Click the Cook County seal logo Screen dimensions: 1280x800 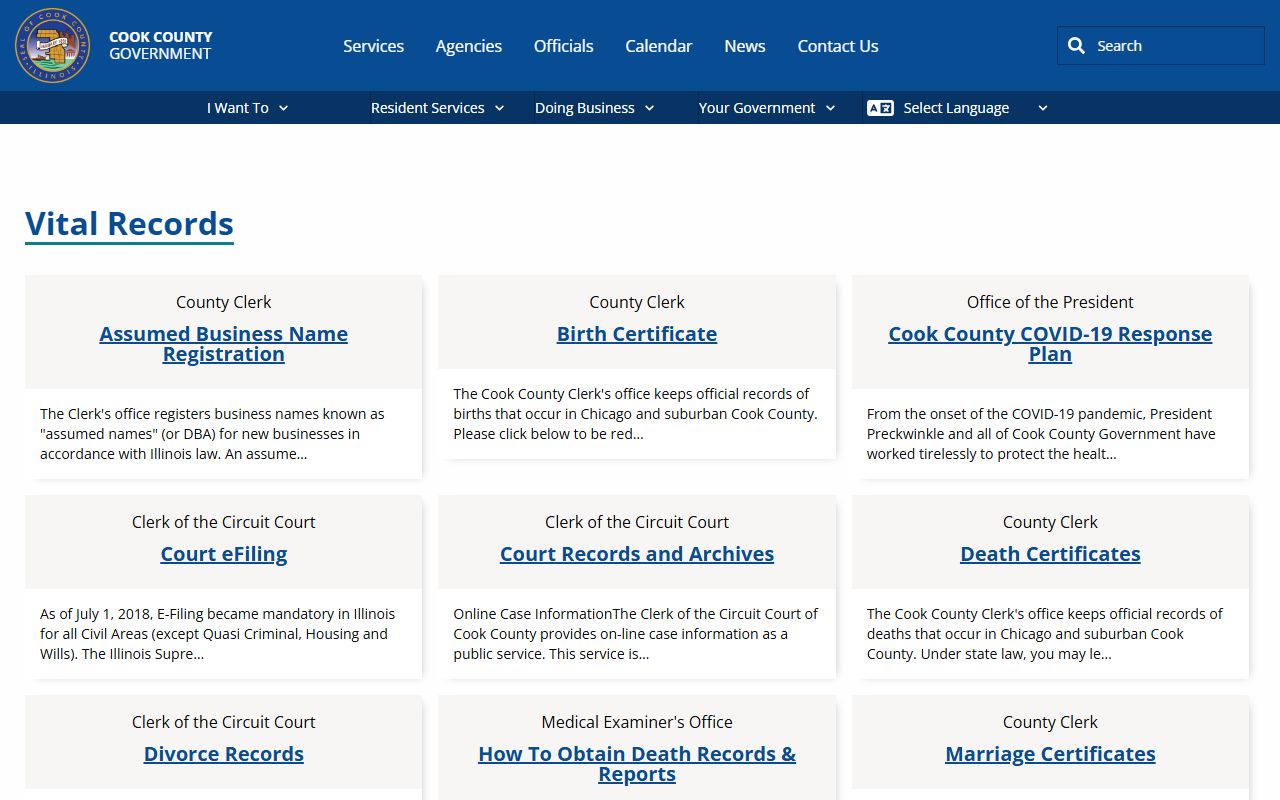click(53, 46)
